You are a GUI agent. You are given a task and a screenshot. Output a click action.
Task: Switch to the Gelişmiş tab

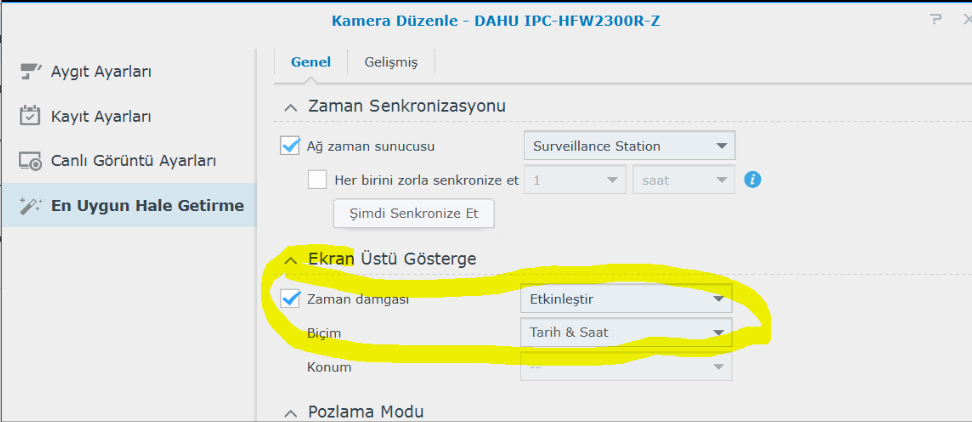(391, 62)
